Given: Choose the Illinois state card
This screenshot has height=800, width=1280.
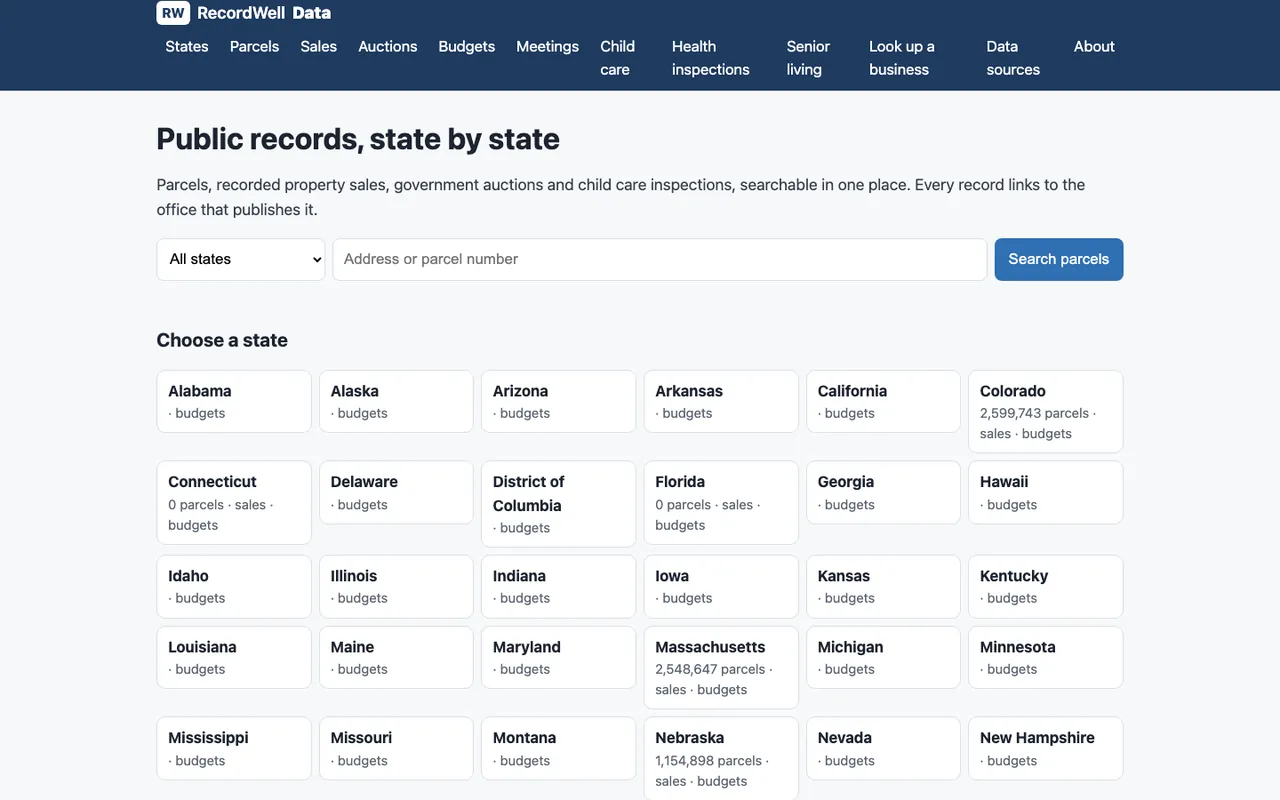Looking at the screenshot, I should (x=396, y=586).
